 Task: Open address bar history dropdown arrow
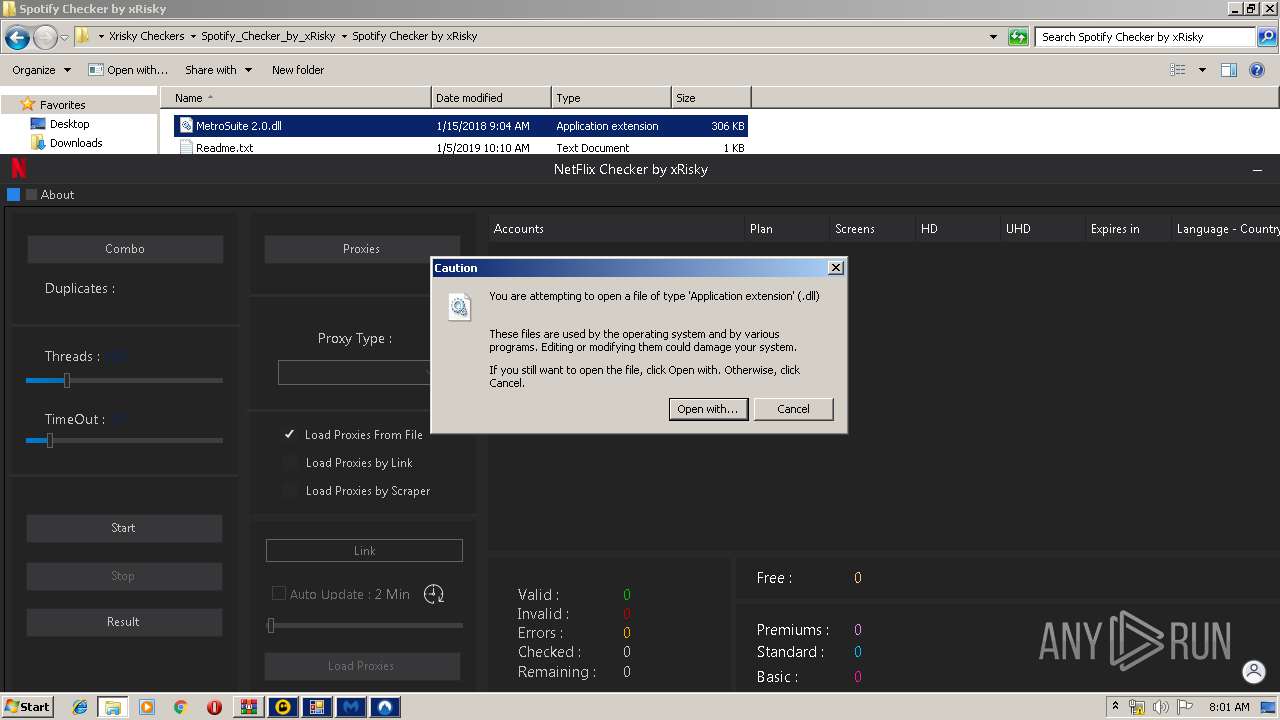[993, 37]
